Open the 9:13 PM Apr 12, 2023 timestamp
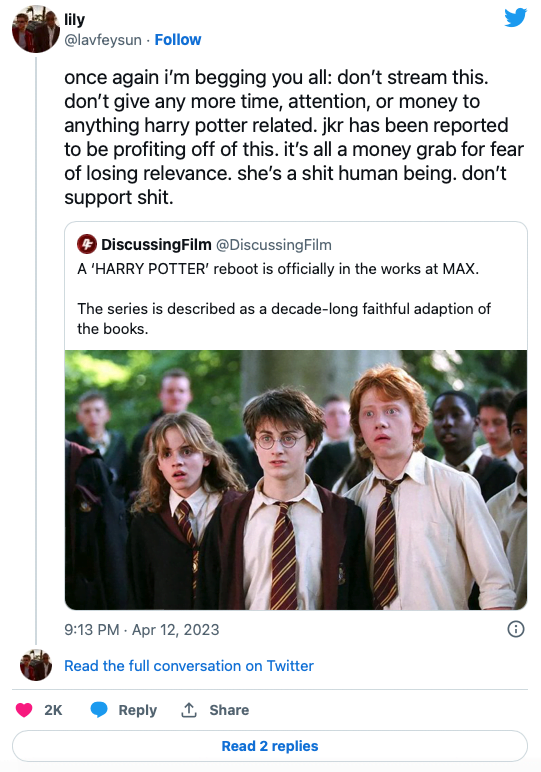Screen dimensions: 541x772 click(x=142, y=630)
